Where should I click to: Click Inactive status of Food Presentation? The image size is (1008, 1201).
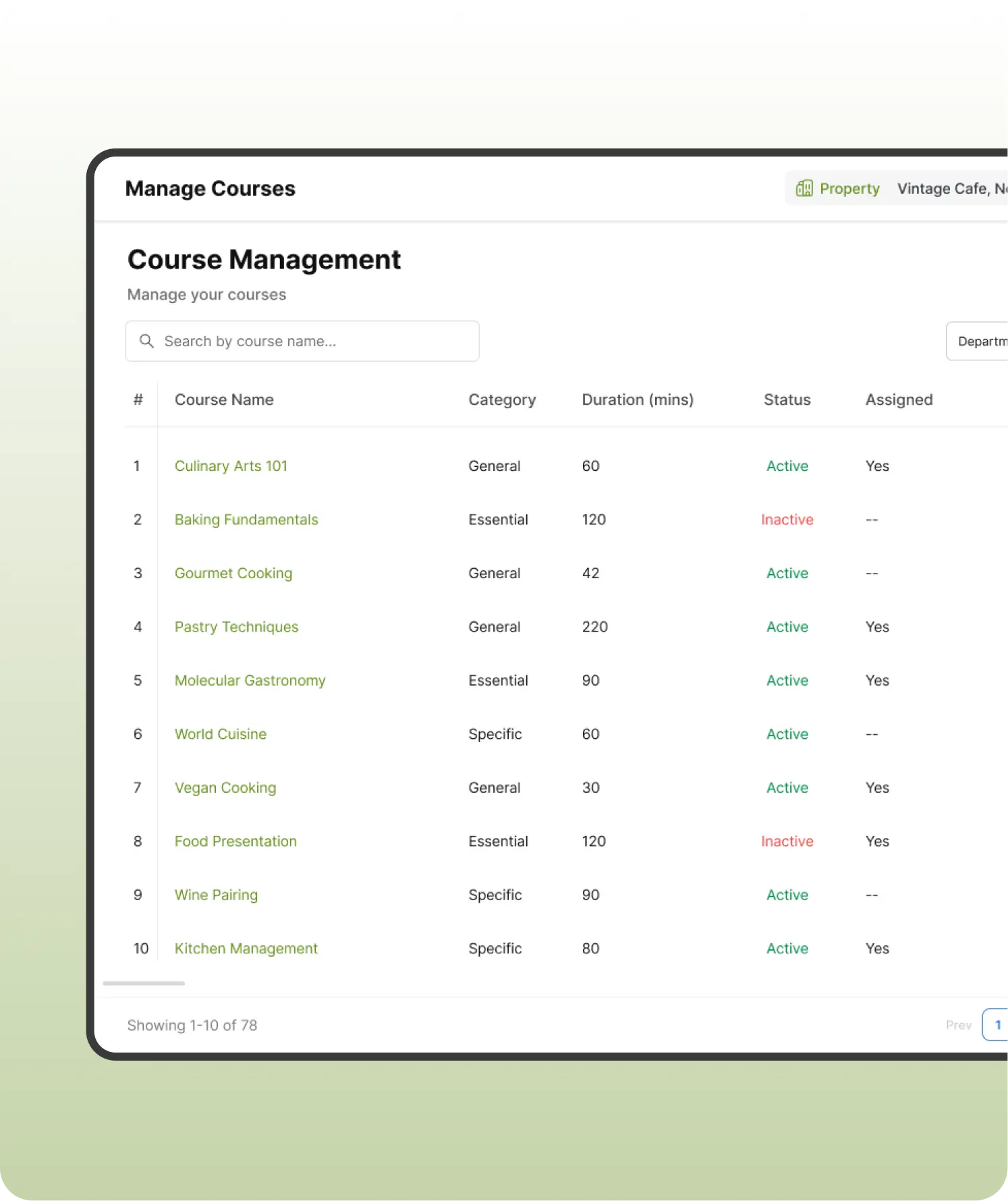[x=787, y=841]
